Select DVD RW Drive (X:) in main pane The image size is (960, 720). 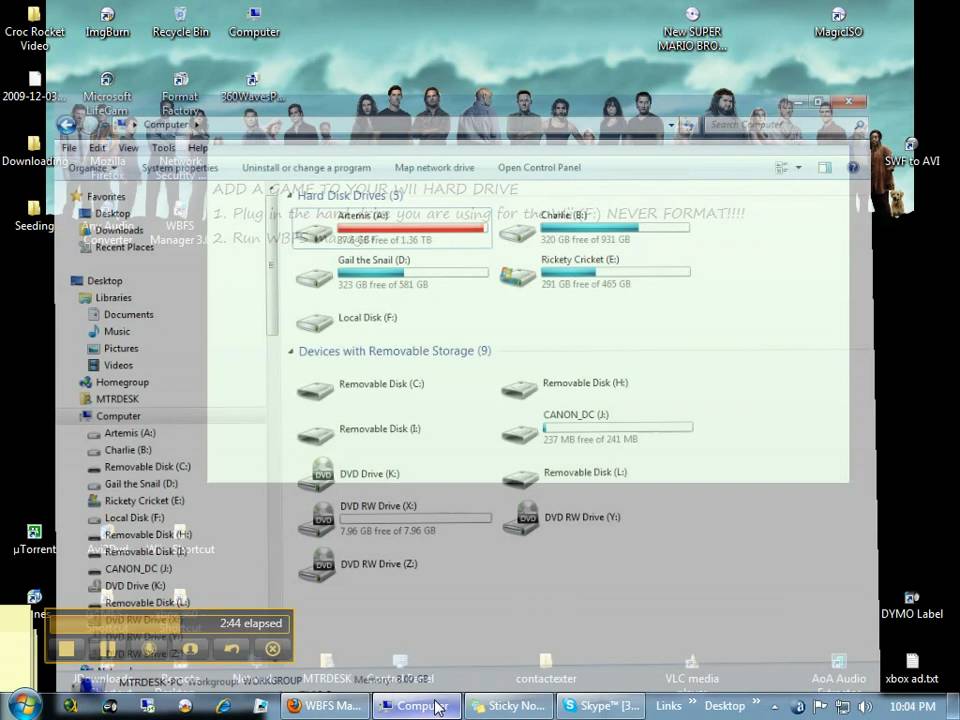394,518
